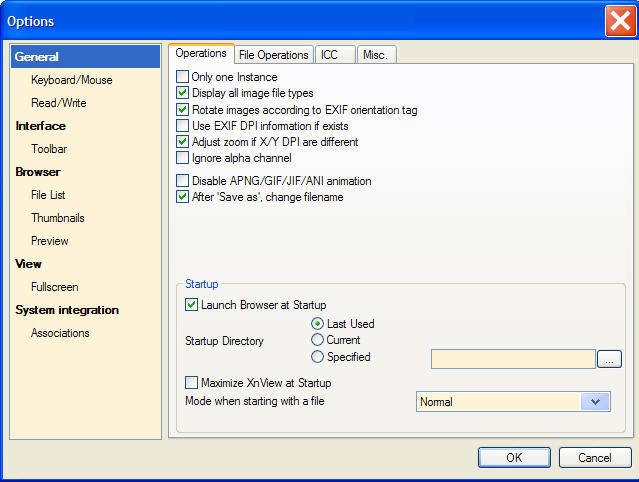Viewport: 639px width, 482px height.
Task: Enable Use EXIF DPI information if exists
Action: click(x=182, y=125)
